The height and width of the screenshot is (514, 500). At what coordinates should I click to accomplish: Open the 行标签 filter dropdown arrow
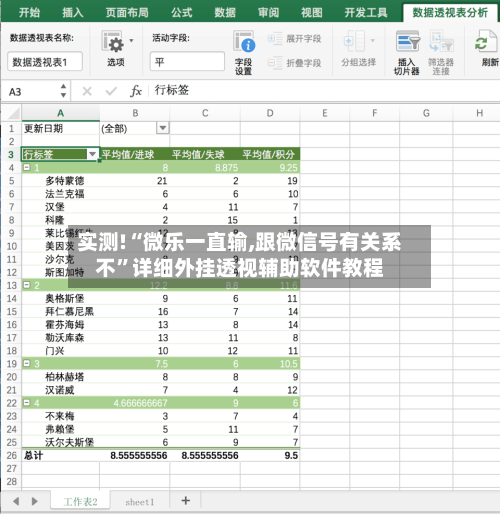pos(92,154)
